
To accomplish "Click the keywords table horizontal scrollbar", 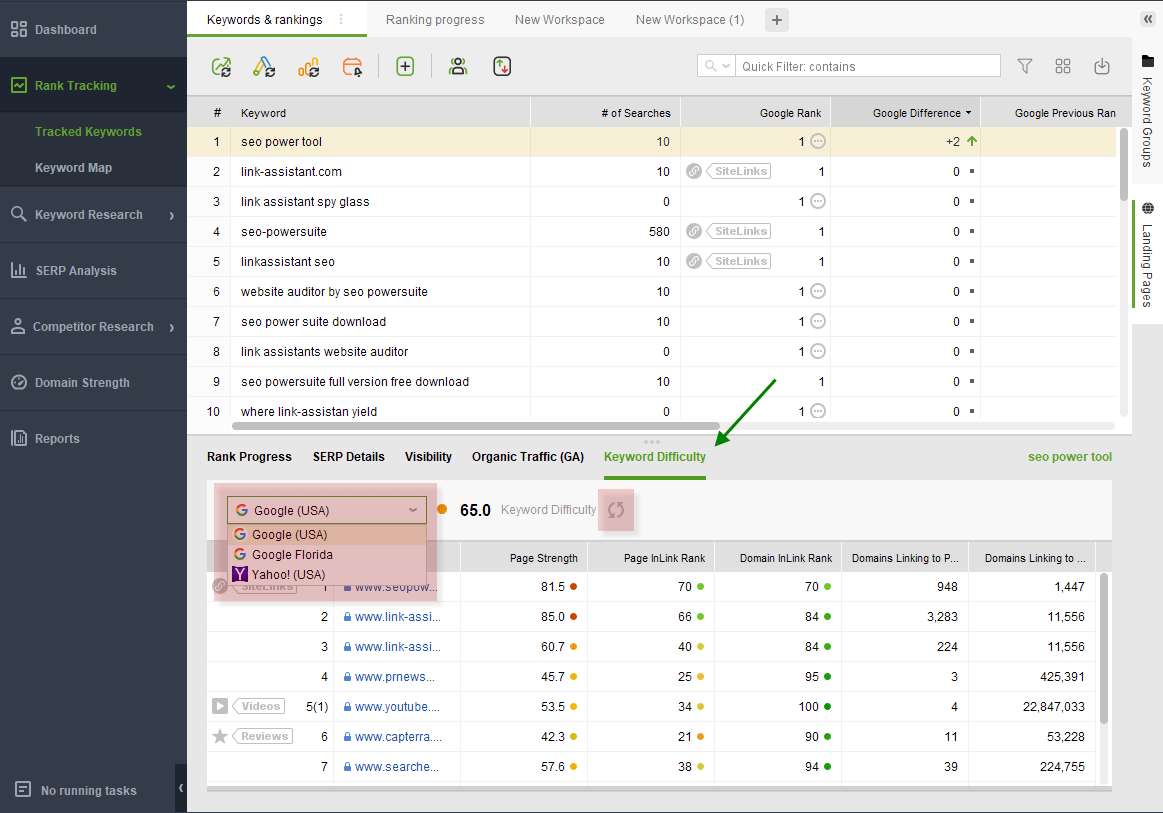I will [475, 426].
